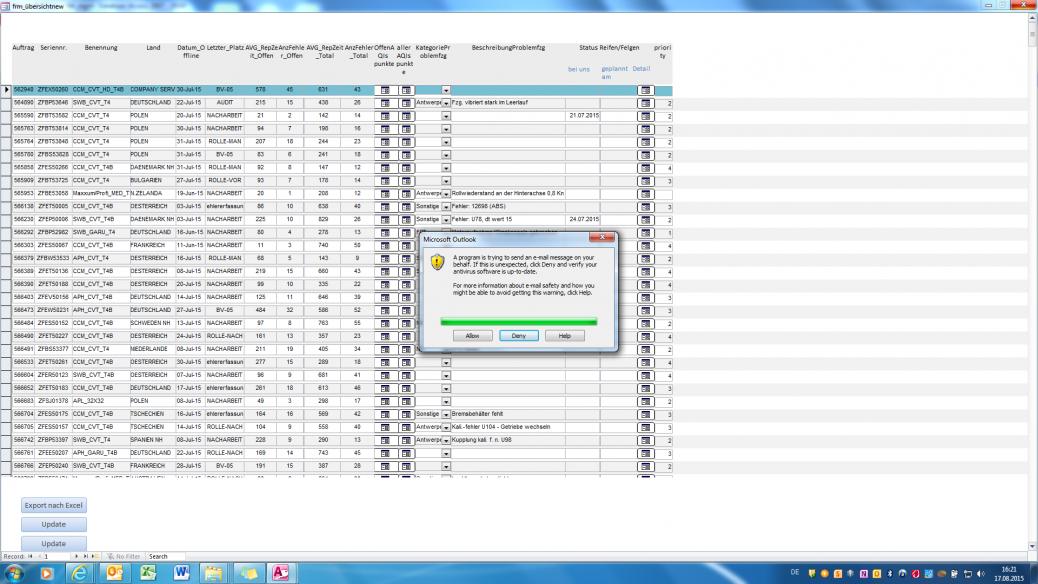Click Deny in the Outlook warning dialog
Image resolution: width=1038 pixels, height=584 pixels.
click(x=518, y=336)
